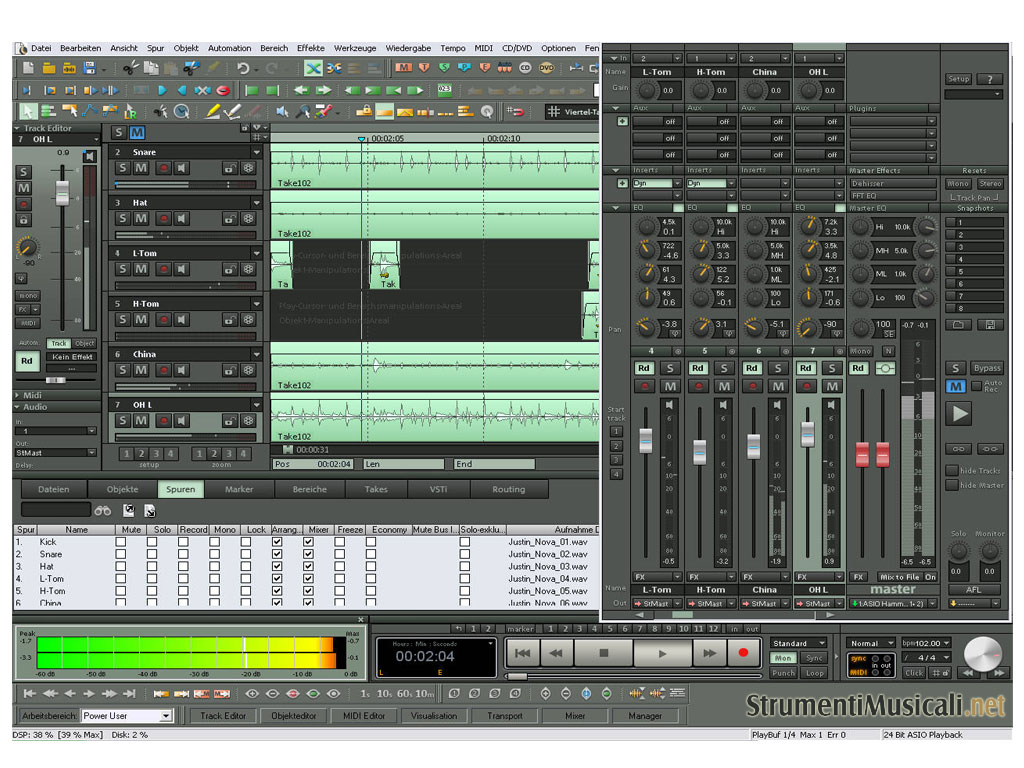
Task: Arm record on the Snare track
Action: (x=163, y=168)
